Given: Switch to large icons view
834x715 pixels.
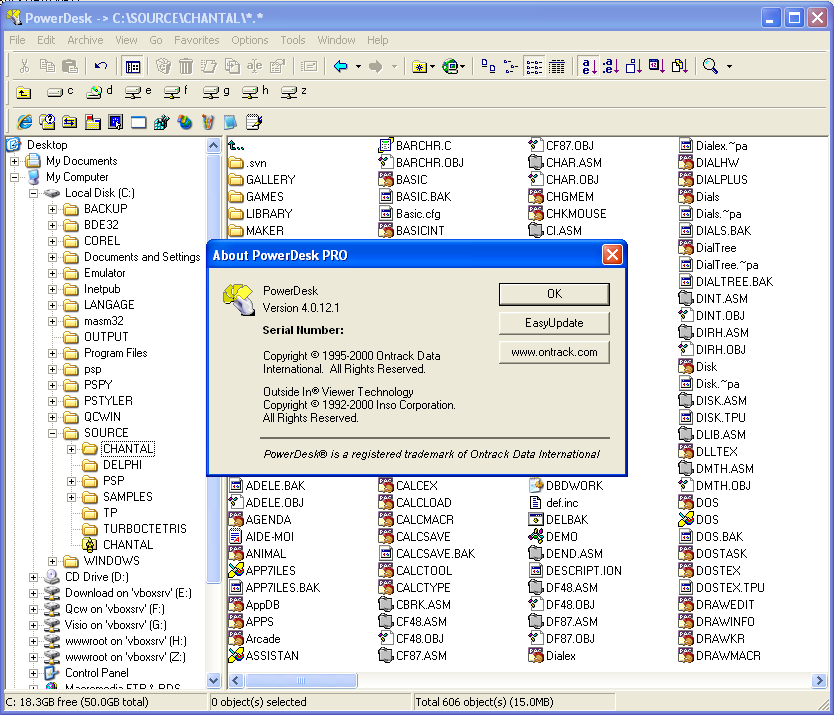Looking at the screenshot, I should coord(488,67).
